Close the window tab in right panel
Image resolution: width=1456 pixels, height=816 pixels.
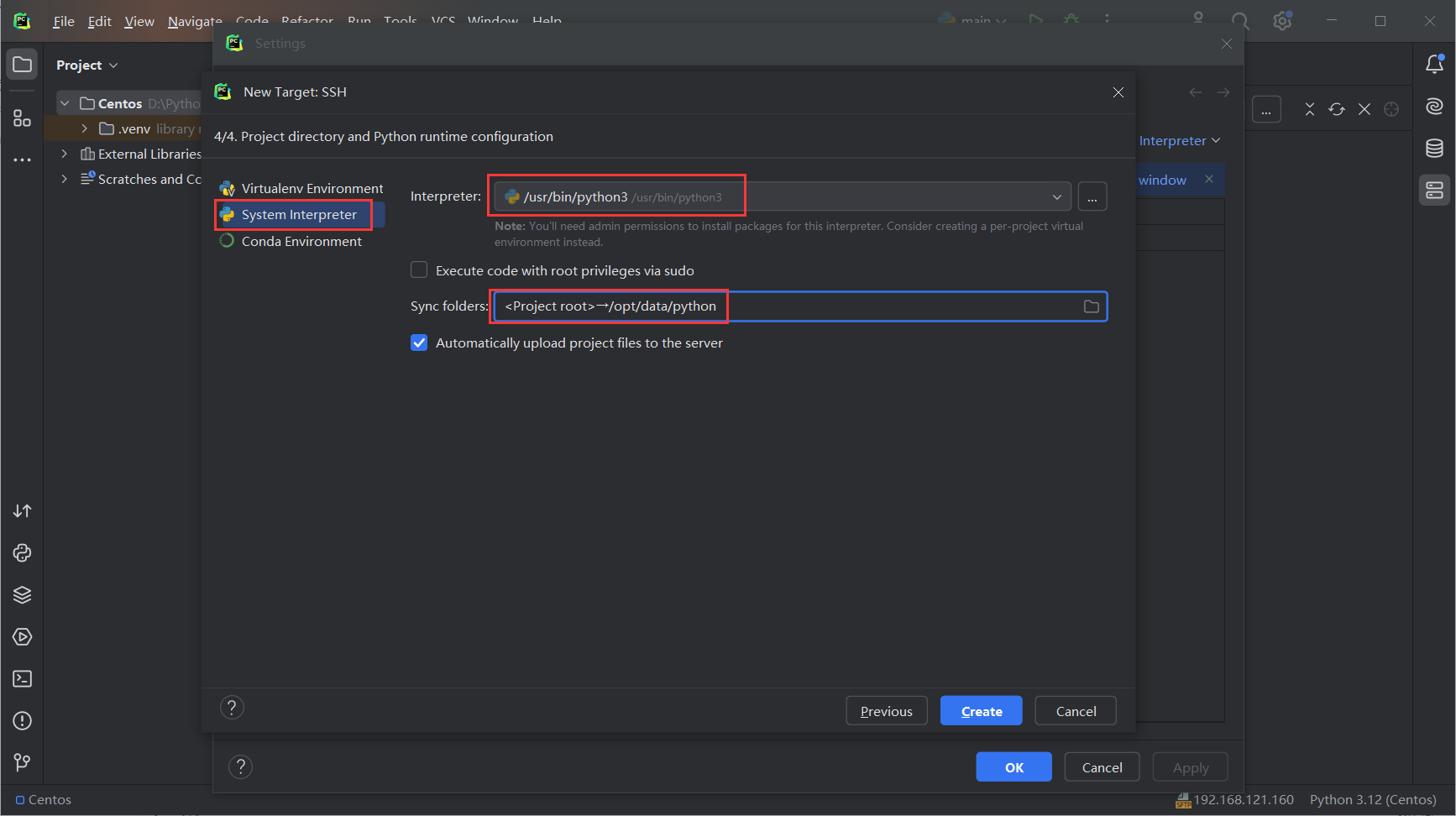pos(1209,179)
